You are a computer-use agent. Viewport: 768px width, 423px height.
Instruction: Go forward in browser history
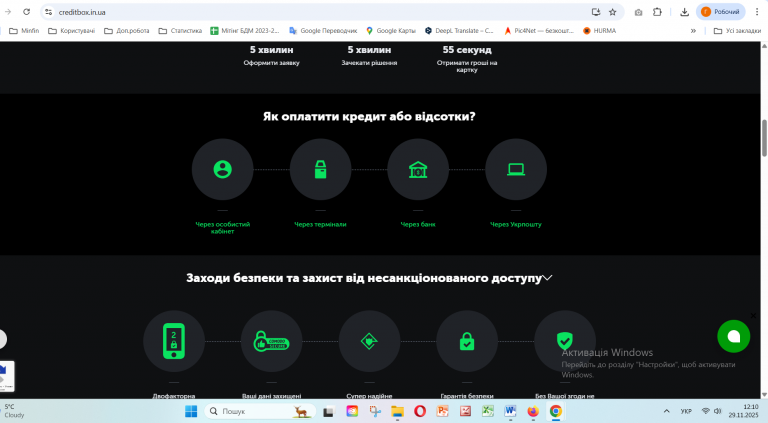(x=8, y=12)
